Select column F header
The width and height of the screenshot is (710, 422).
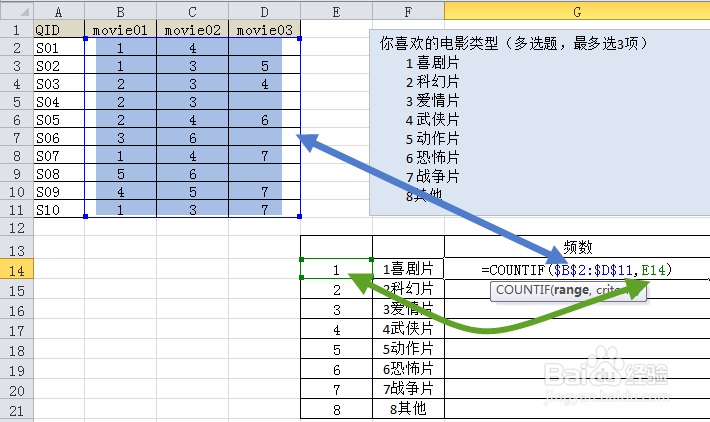408,10
